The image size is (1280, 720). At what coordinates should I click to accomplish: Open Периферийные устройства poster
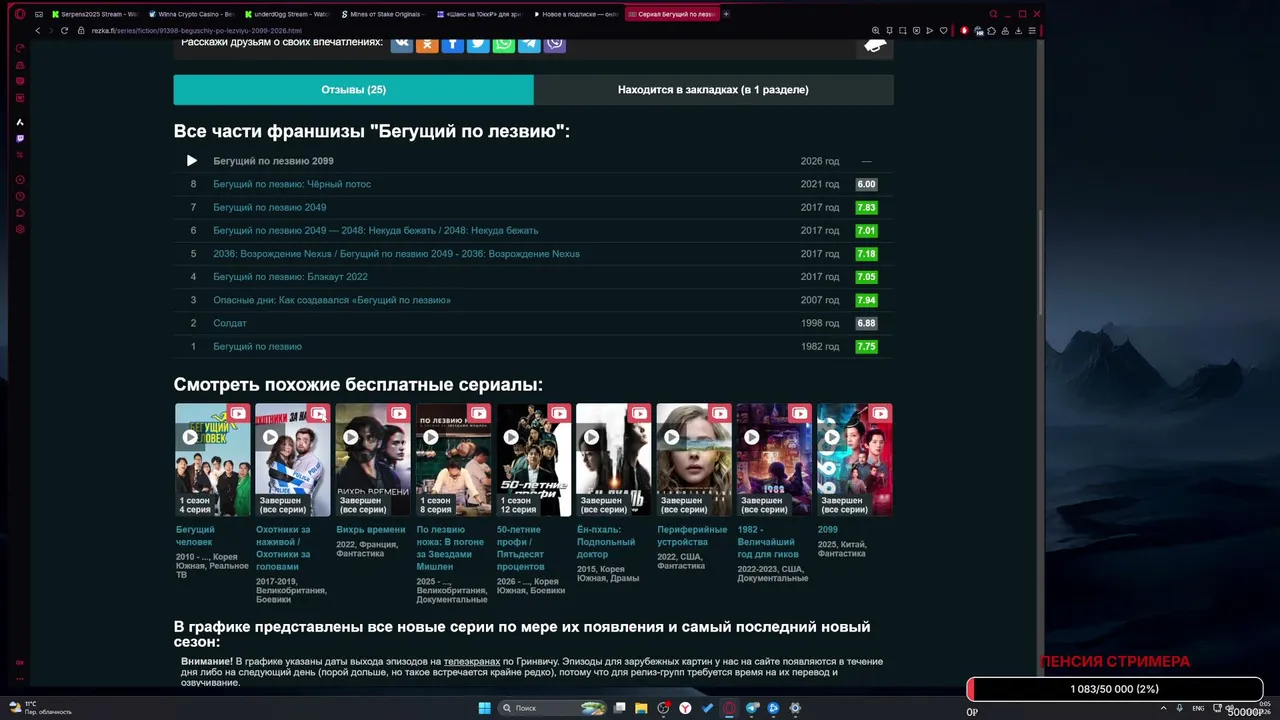pyautogui.click(x=694, y=460)
